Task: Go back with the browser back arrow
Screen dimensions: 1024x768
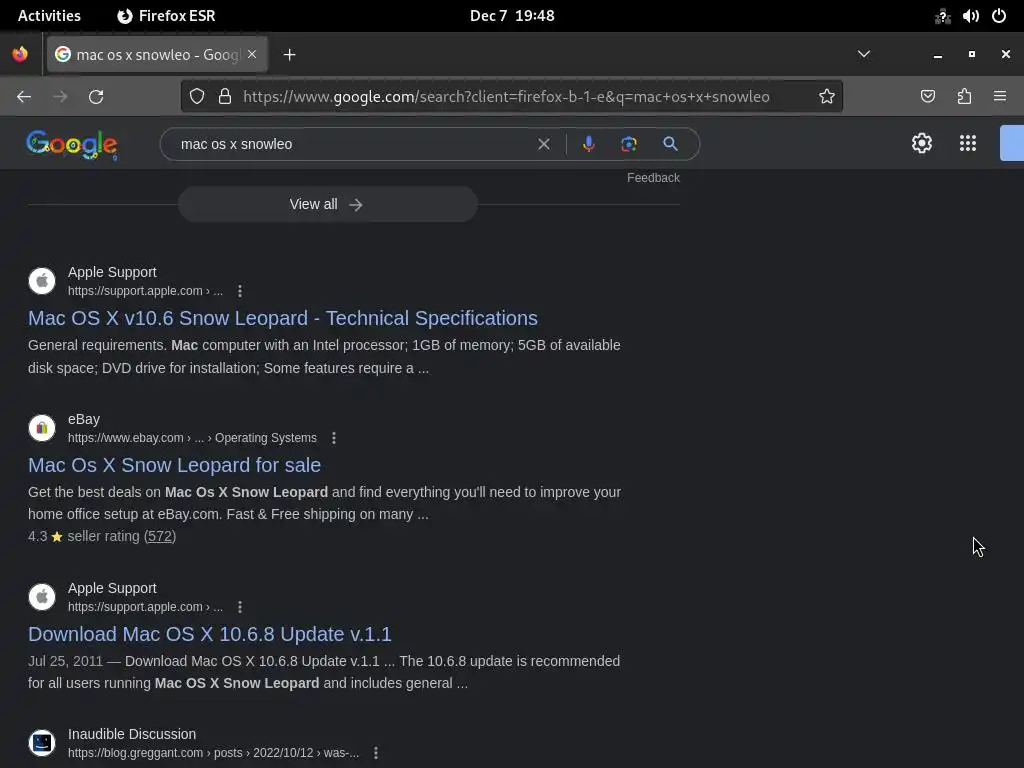Action: pos(24,97)
